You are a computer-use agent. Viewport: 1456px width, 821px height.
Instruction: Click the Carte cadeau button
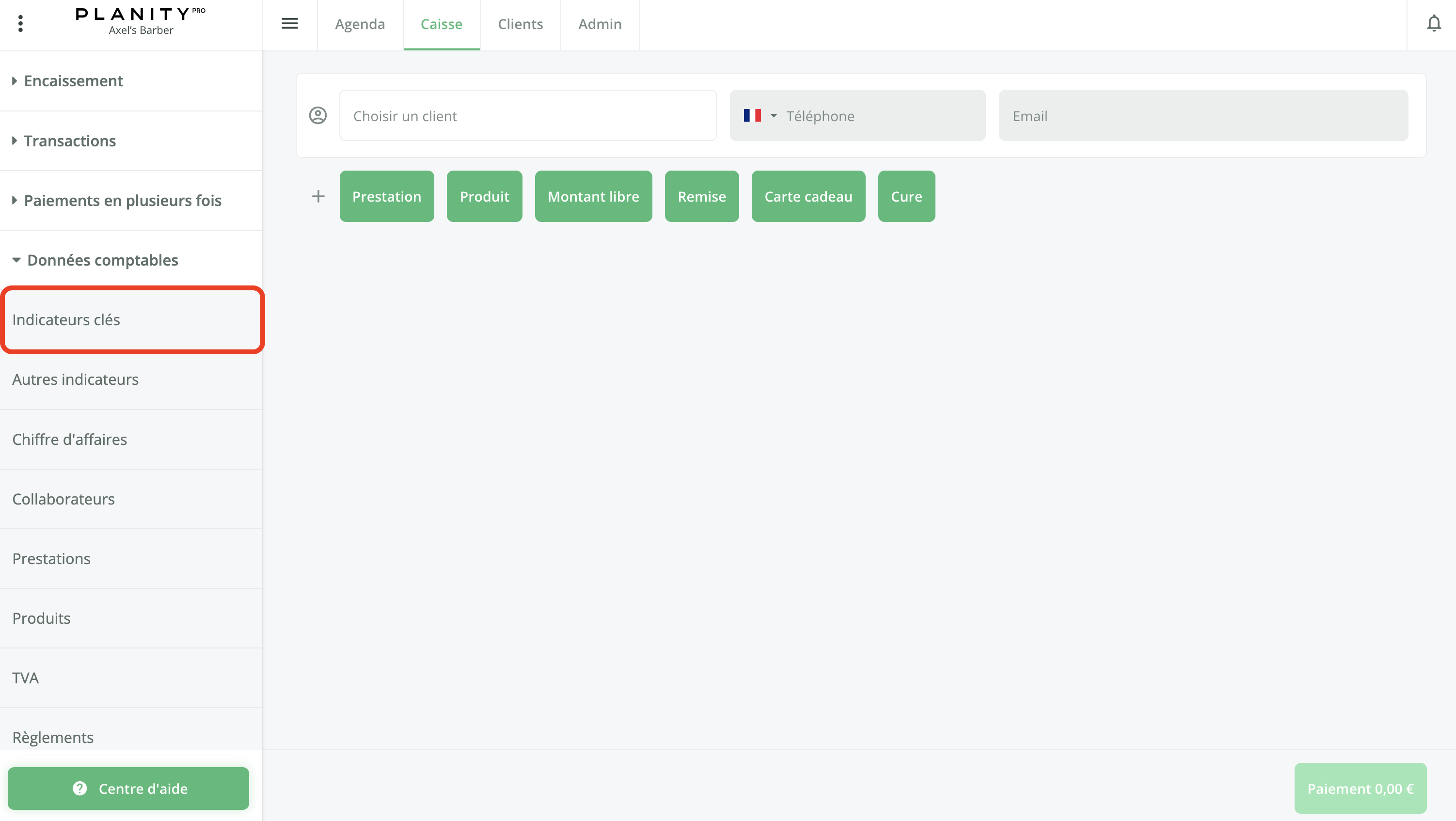(x=807, y=196)
